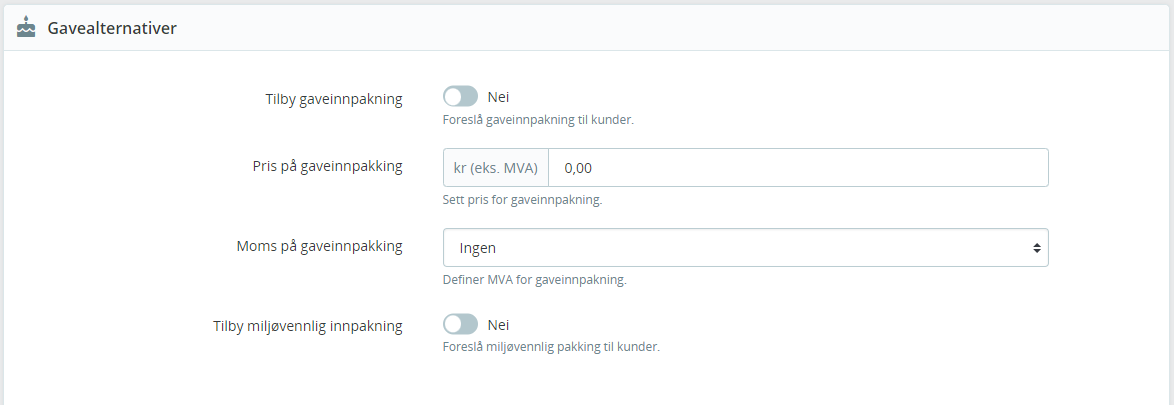
Task: Click hint "Definer MVA for gaveinnpakning"
Action: (535, 281)
